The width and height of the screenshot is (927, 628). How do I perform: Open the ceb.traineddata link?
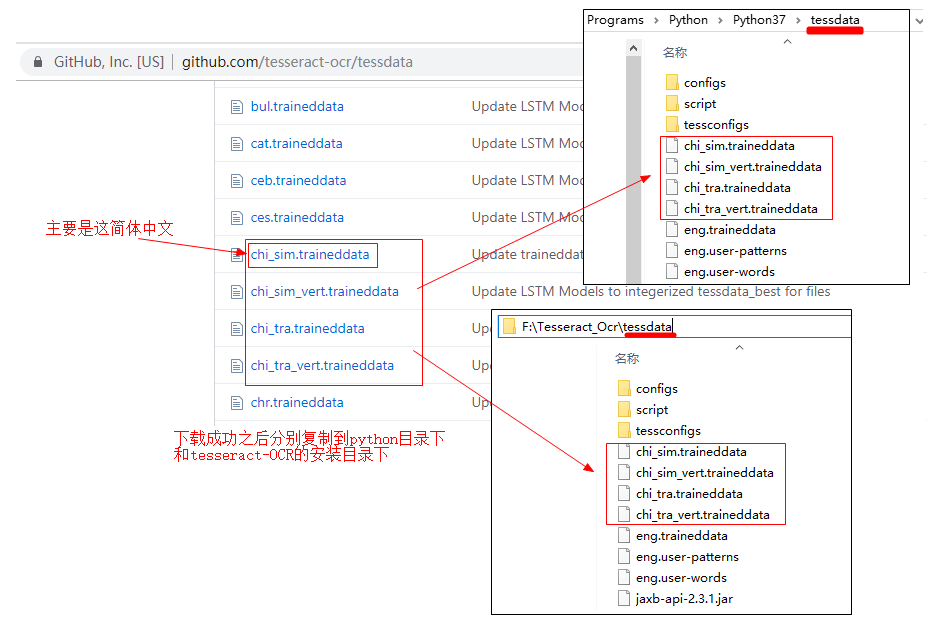click(298, 180)
